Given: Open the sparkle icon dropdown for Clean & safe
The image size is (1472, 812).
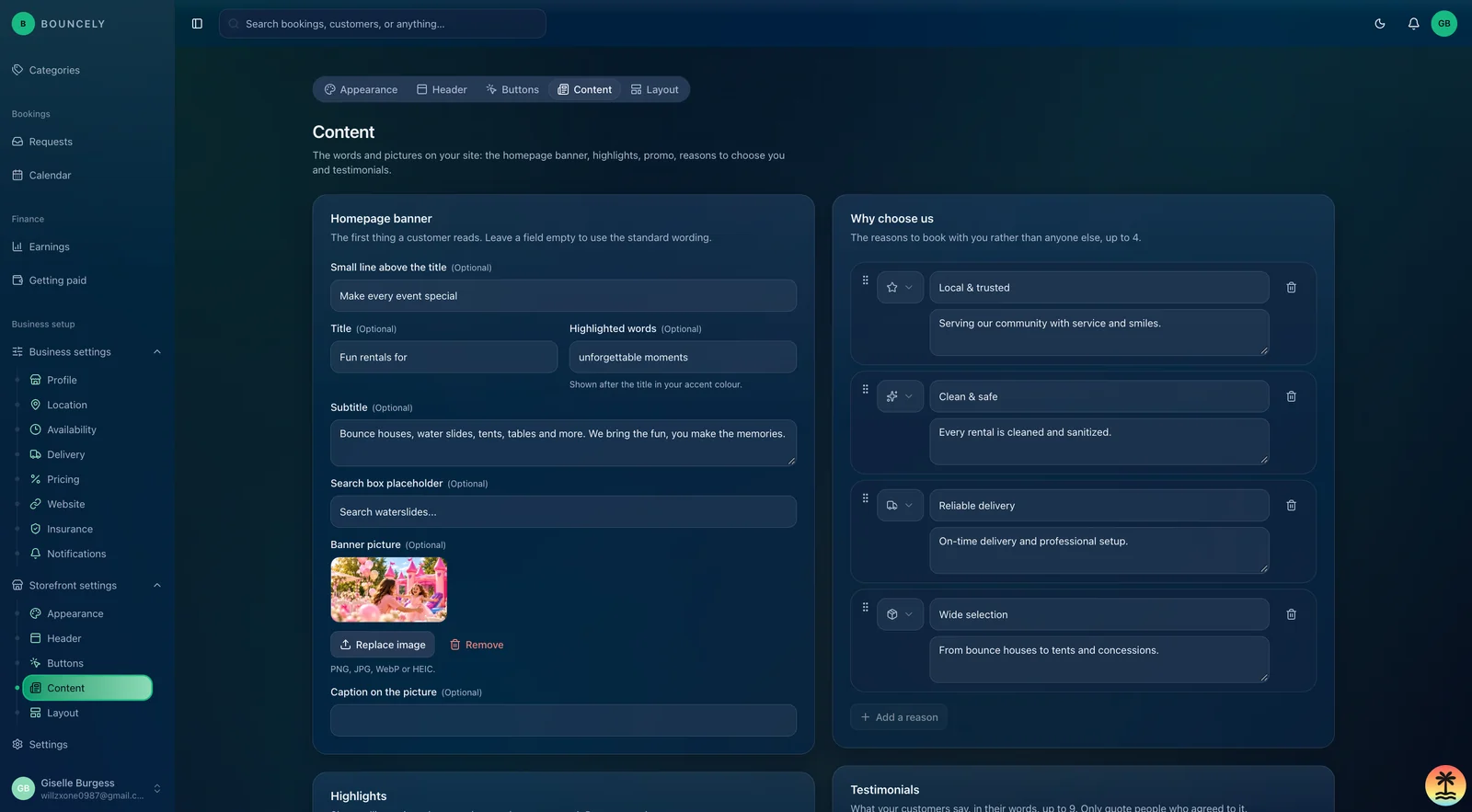Looking at the screenshot, I should click(900, 396).
